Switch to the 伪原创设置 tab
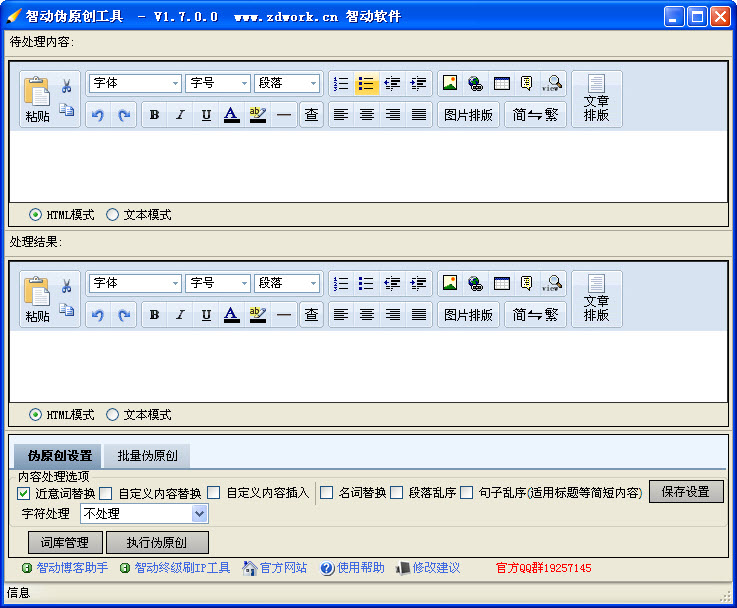Viewport: 737px width, 608px height. pyautogui.click(x=59, y=456)
